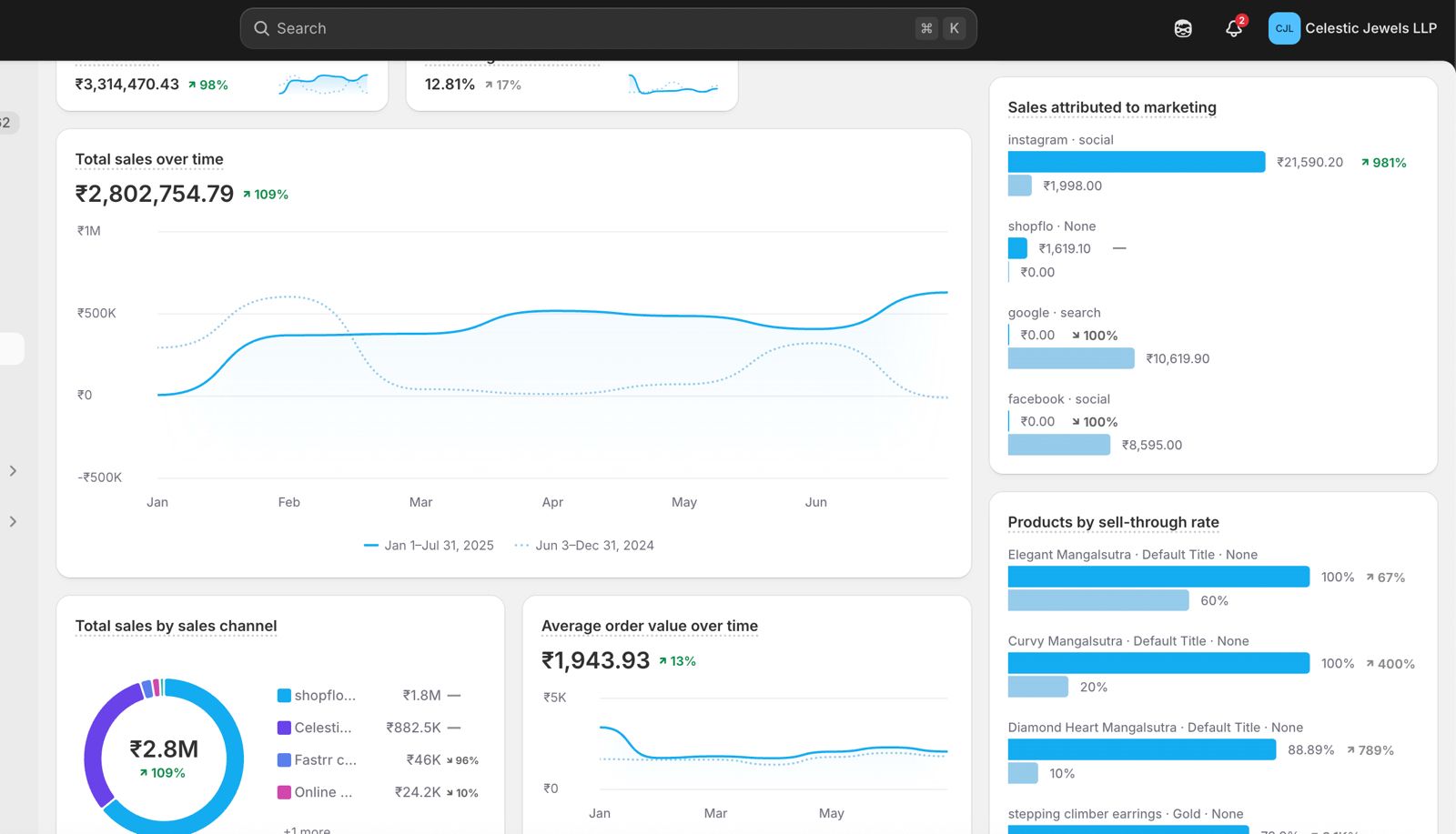Open the Average order value over time report

coord(649,626)
